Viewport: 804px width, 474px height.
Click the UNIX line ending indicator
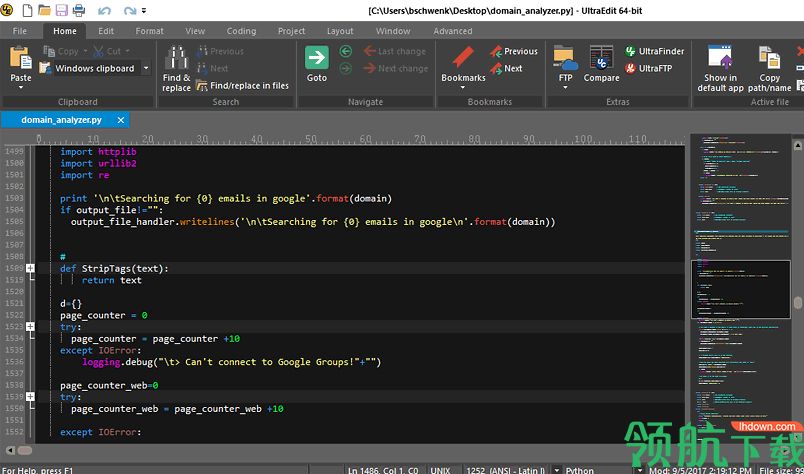(440, 469)
